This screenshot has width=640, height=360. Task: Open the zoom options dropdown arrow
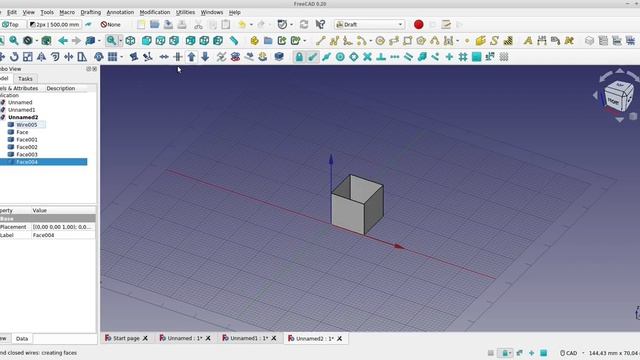[x=120, y=41]
